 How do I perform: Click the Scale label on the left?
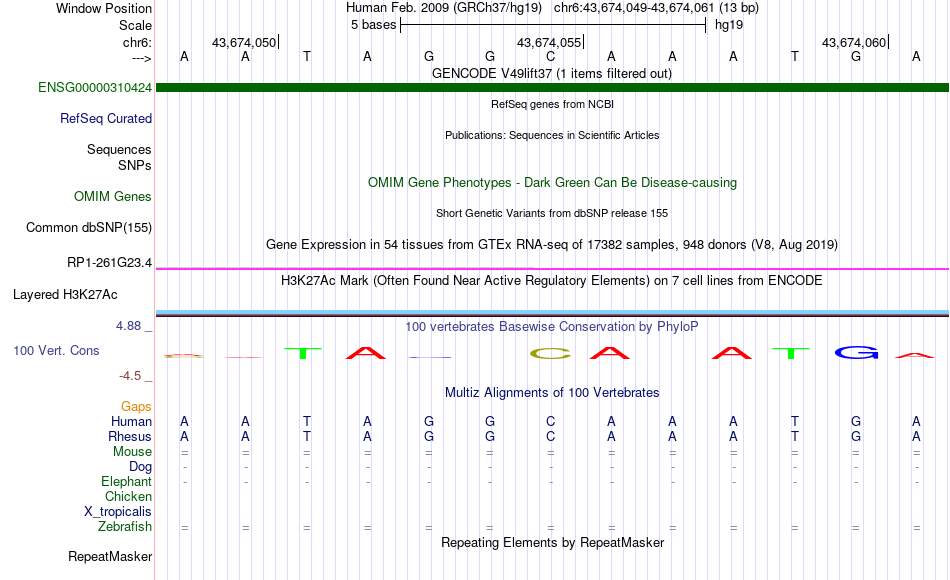tap(135, 25)
